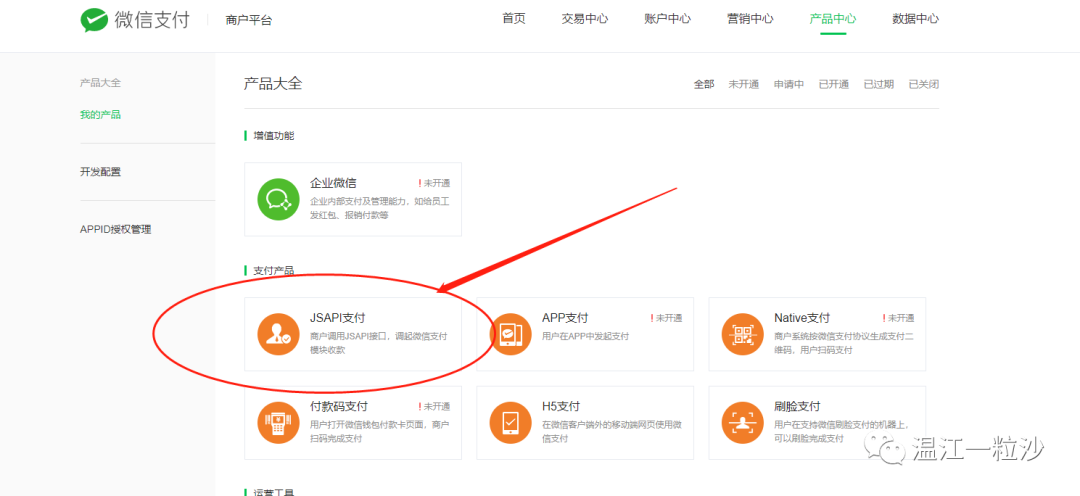Open the JSAPI支付 product title

coord(338,318)
